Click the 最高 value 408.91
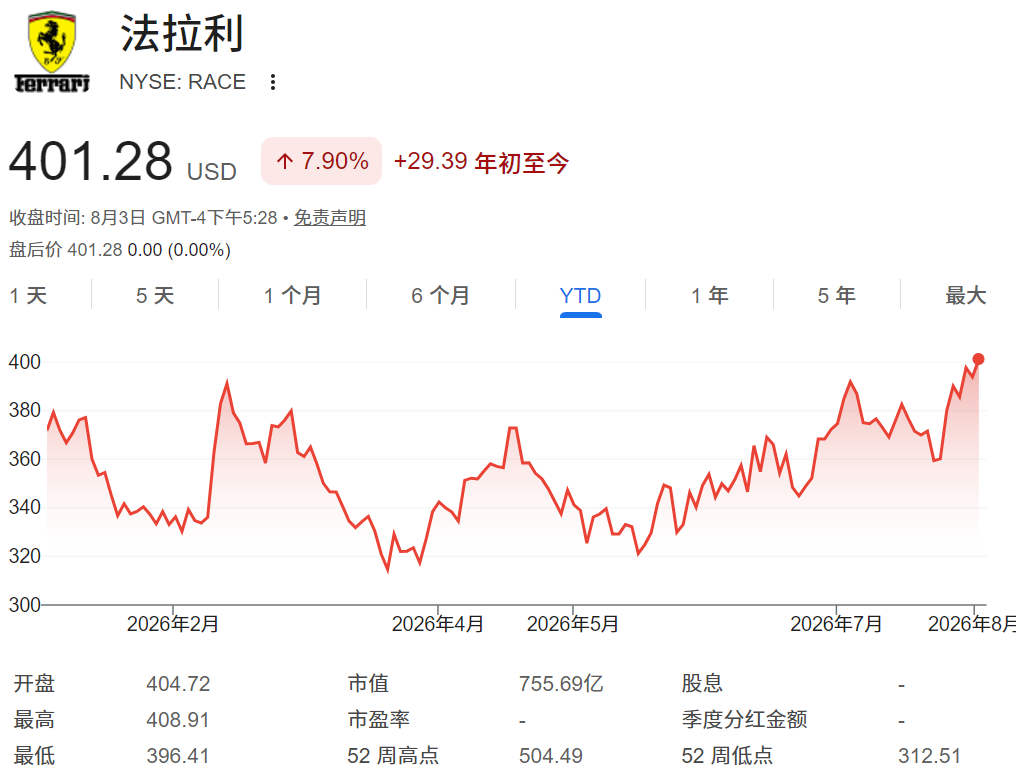Viewport: 1016px width, 771px height. coord(178,720)
